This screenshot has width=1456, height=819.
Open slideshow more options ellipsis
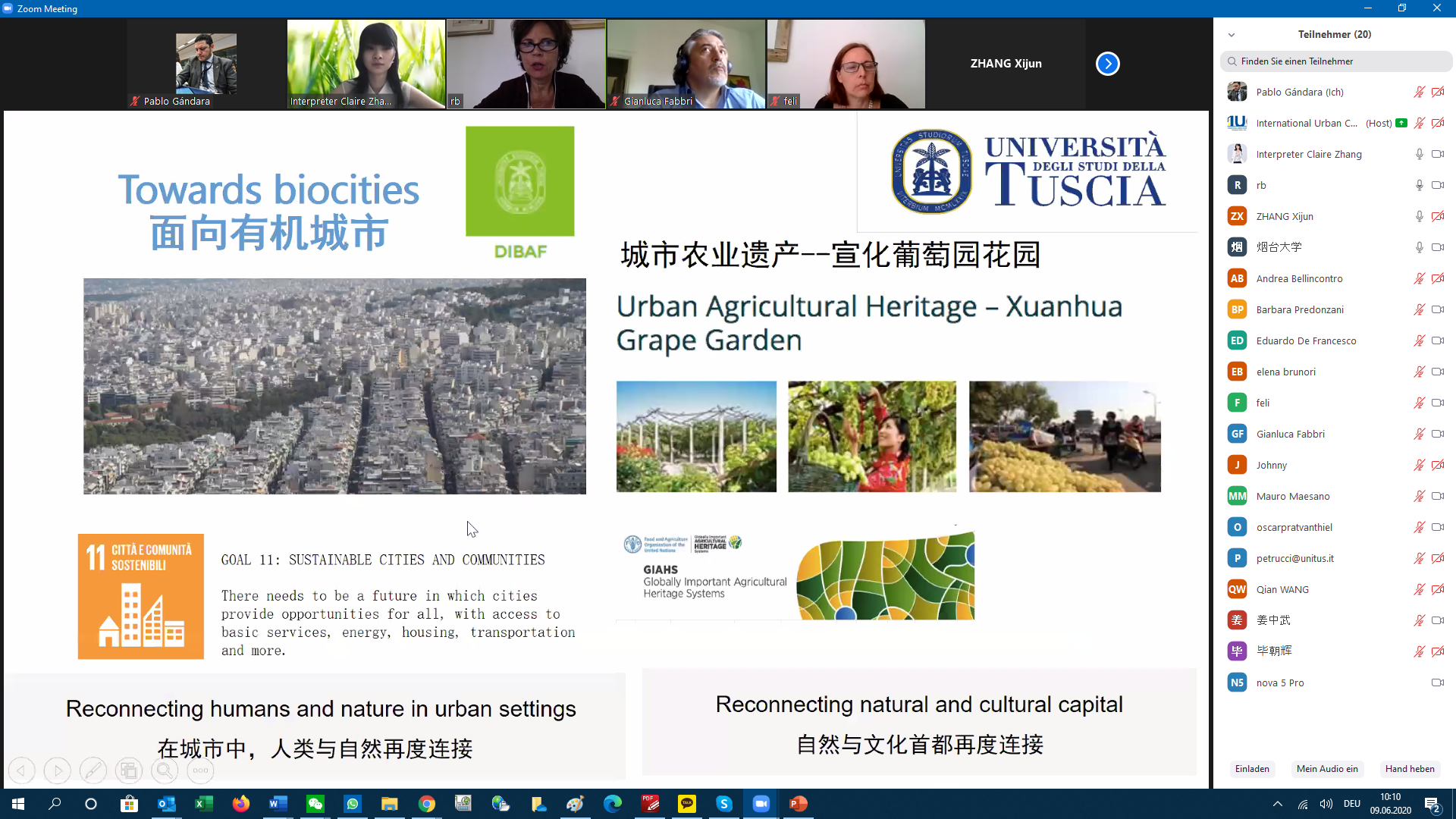tap(200, 770)
